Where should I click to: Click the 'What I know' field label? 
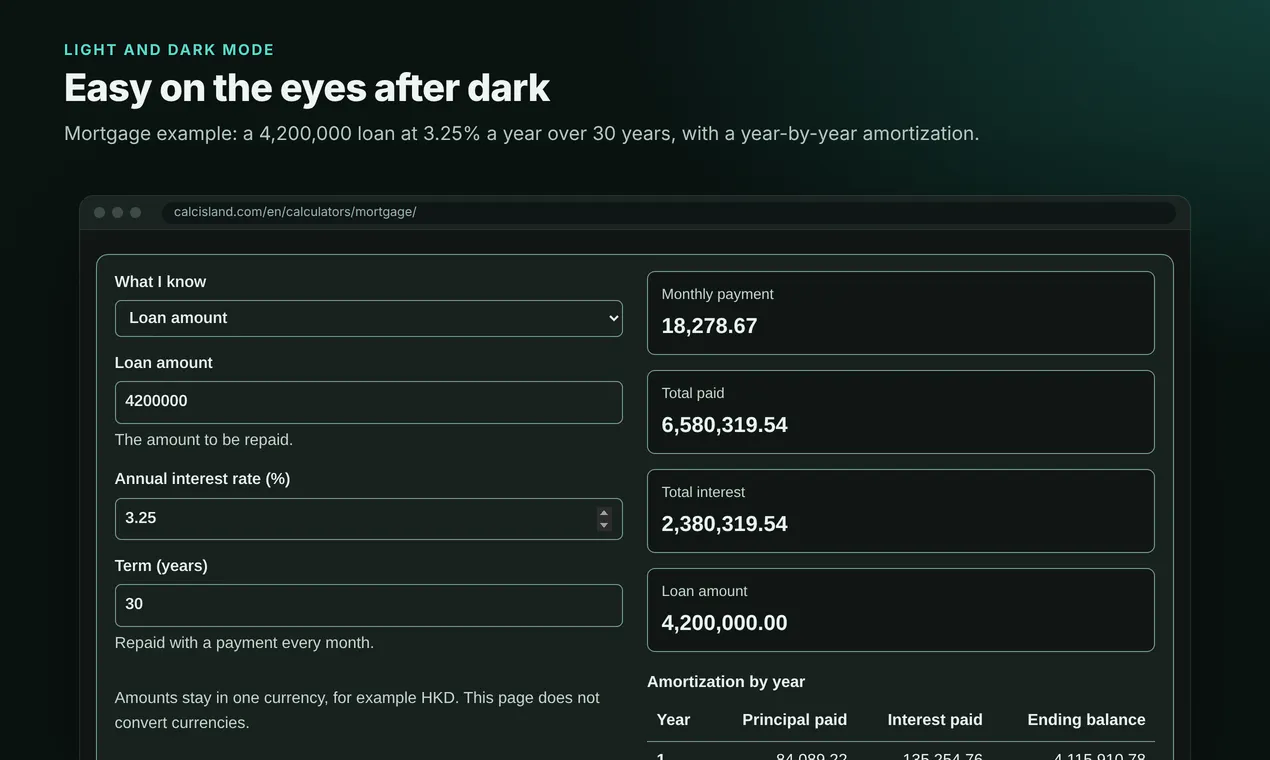[x=160, y=282]
